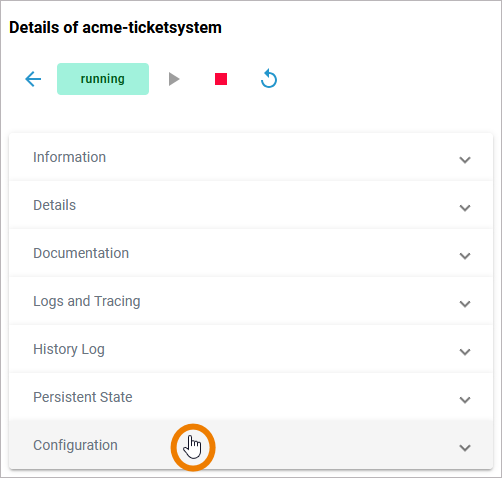502x478 pixels.
Task: Open the Persistent State label
Action: 83,397
